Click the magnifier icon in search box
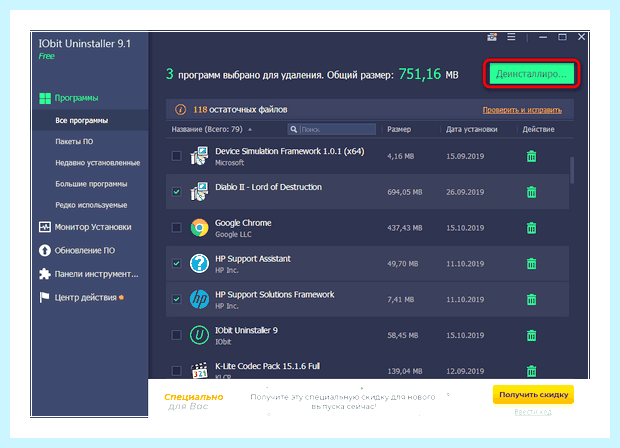 pos(293,129)
